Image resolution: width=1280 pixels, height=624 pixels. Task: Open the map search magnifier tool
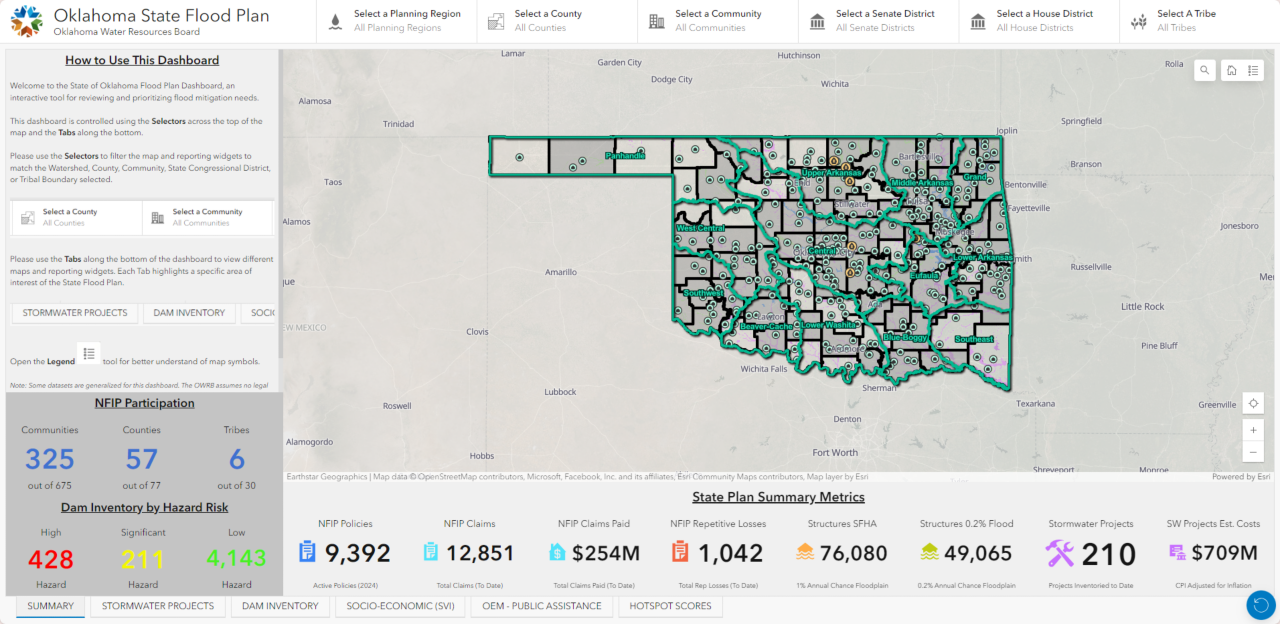coord(1204,70)
